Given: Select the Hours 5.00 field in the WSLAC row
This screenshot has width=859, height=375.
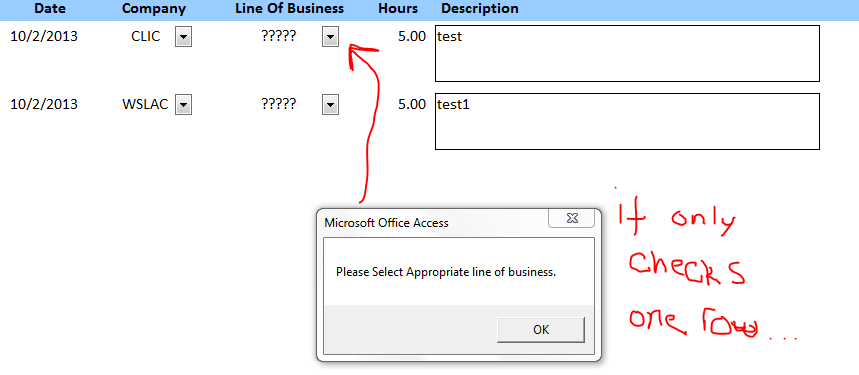Looking at the screenshot, I should 411,105.
